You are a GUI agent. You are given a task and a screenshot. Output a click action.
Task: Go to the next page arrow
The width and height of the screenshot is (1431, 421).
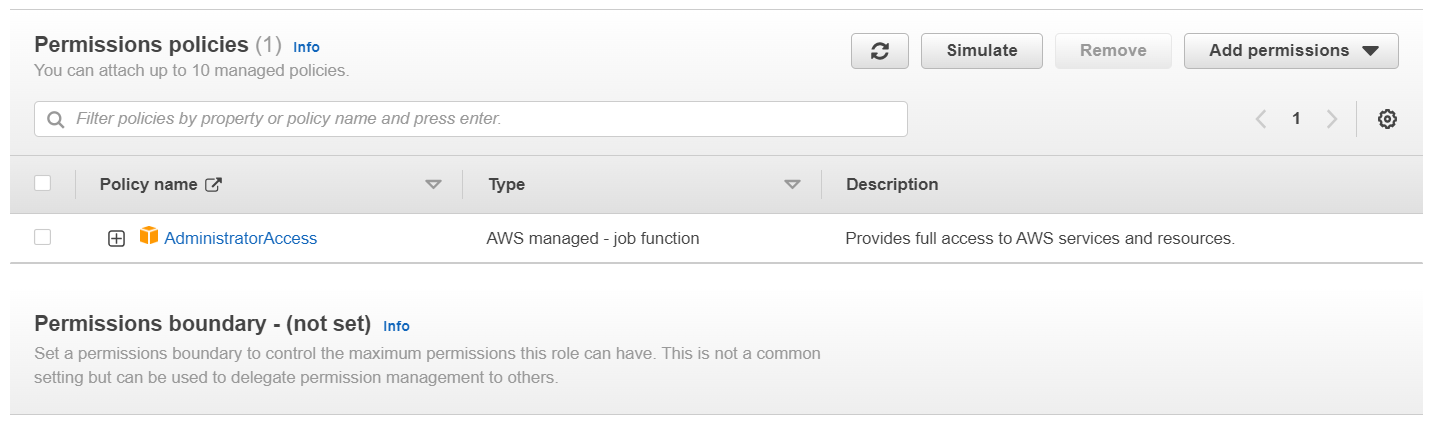(1331, 119)
